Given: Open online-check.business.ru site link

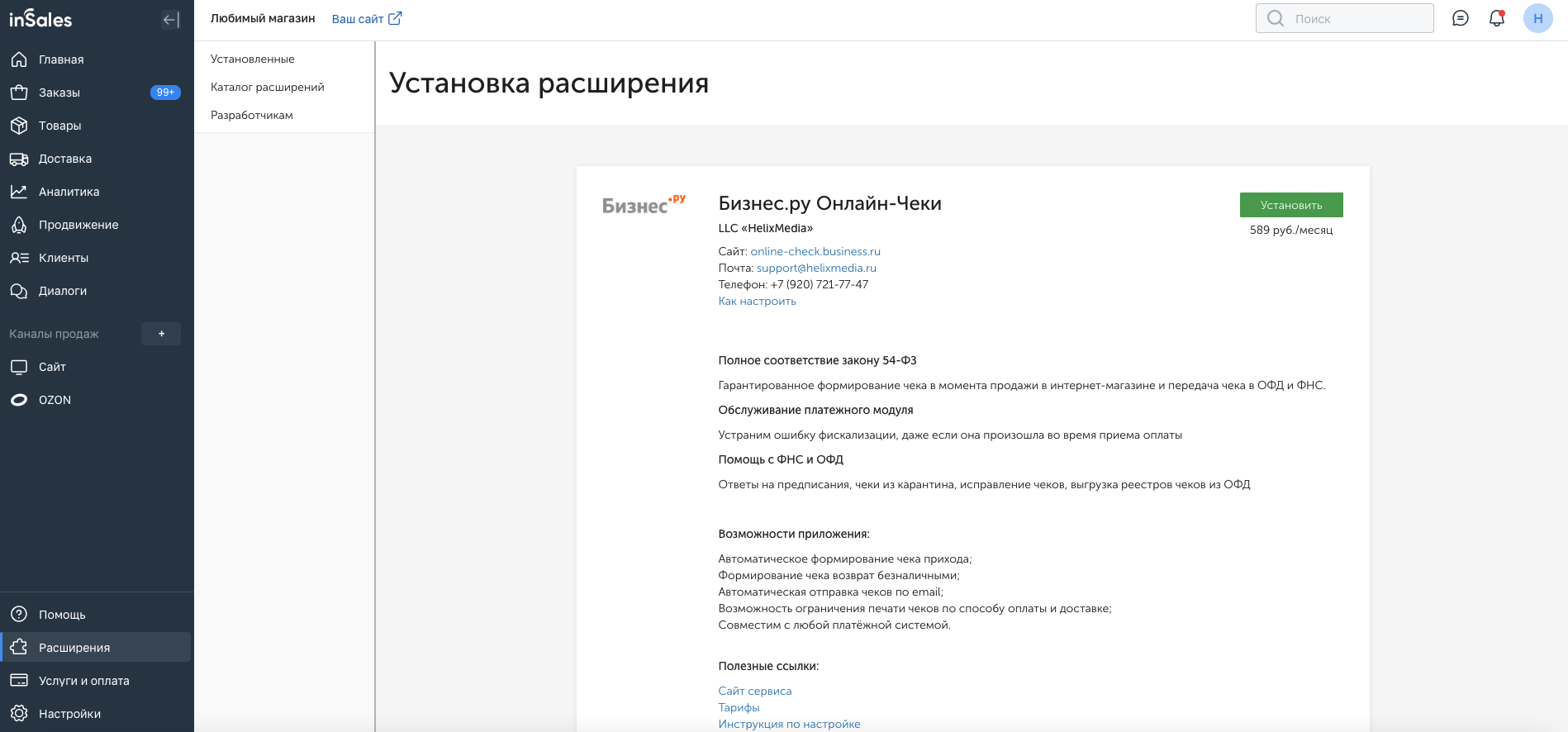Looking at the screenshot, I should coord(815,251).
